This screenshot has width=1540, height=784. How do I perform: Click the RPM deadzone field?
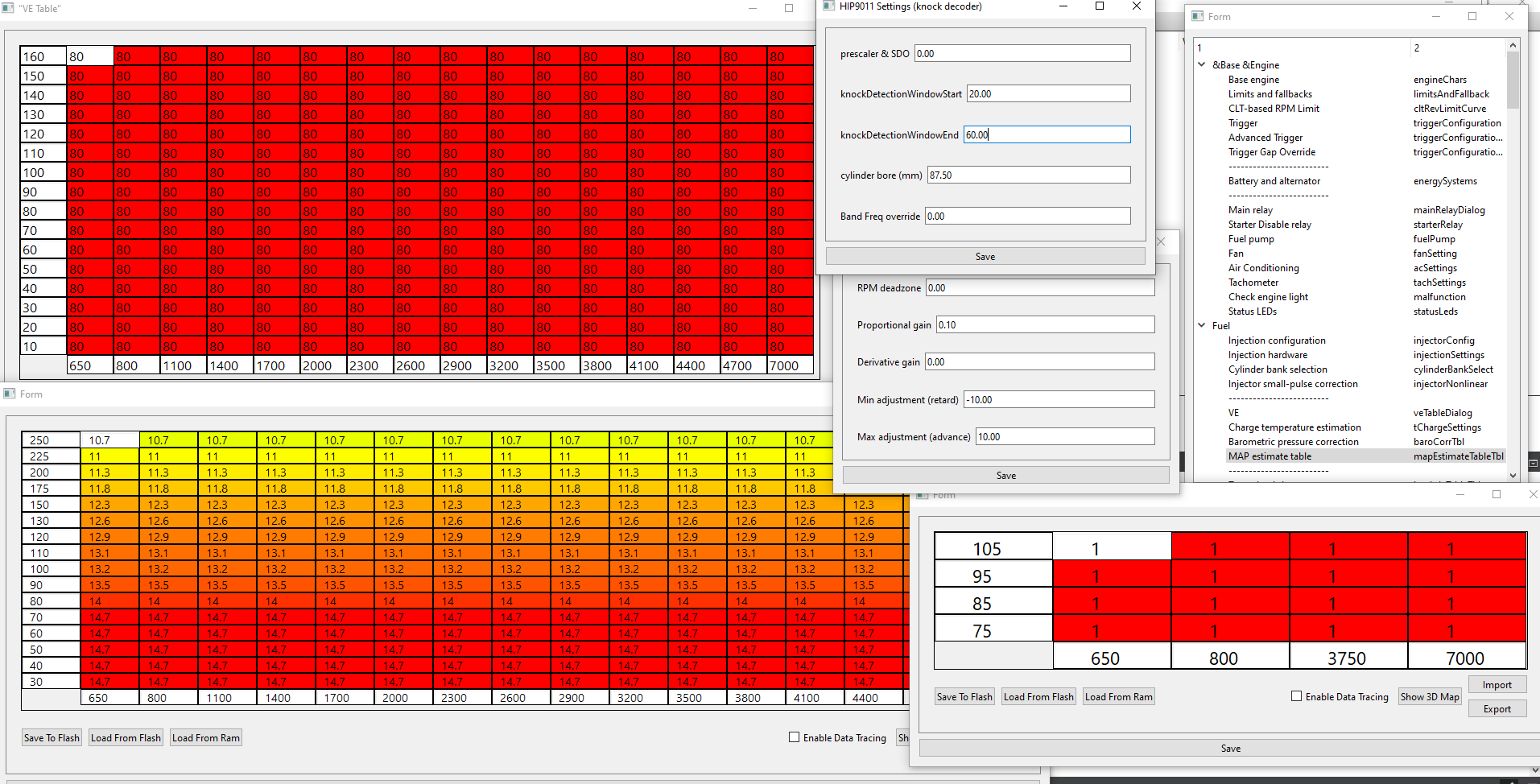1040,288
